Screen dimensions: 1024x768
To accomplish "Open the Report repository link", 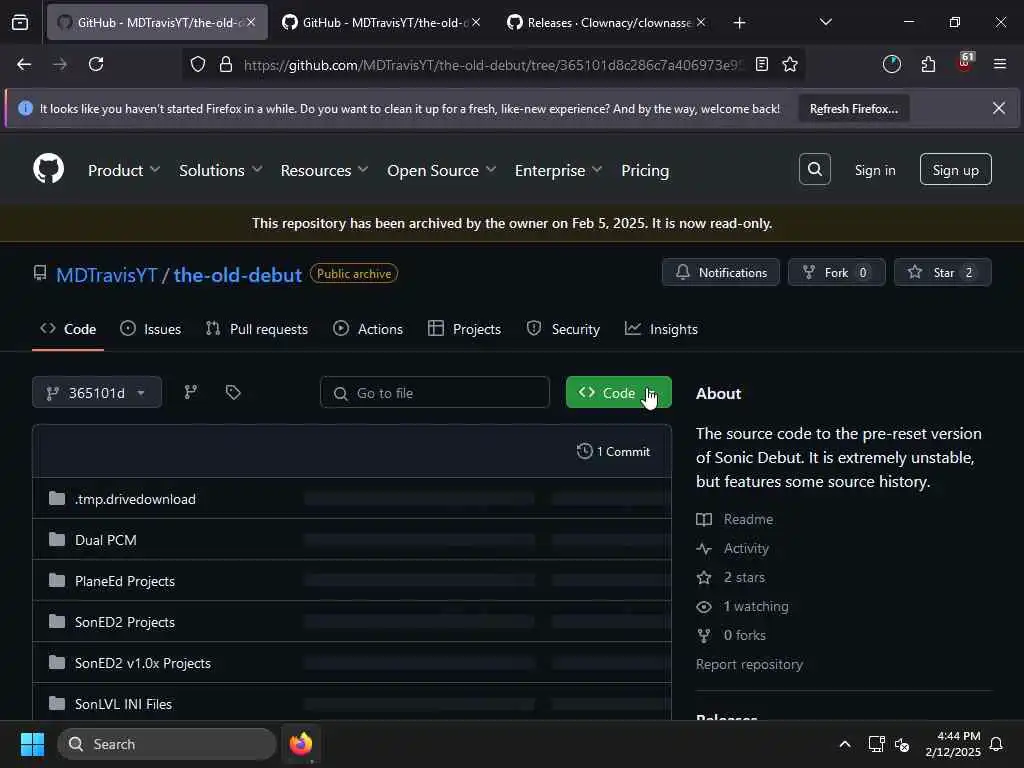I will [749, 664].
